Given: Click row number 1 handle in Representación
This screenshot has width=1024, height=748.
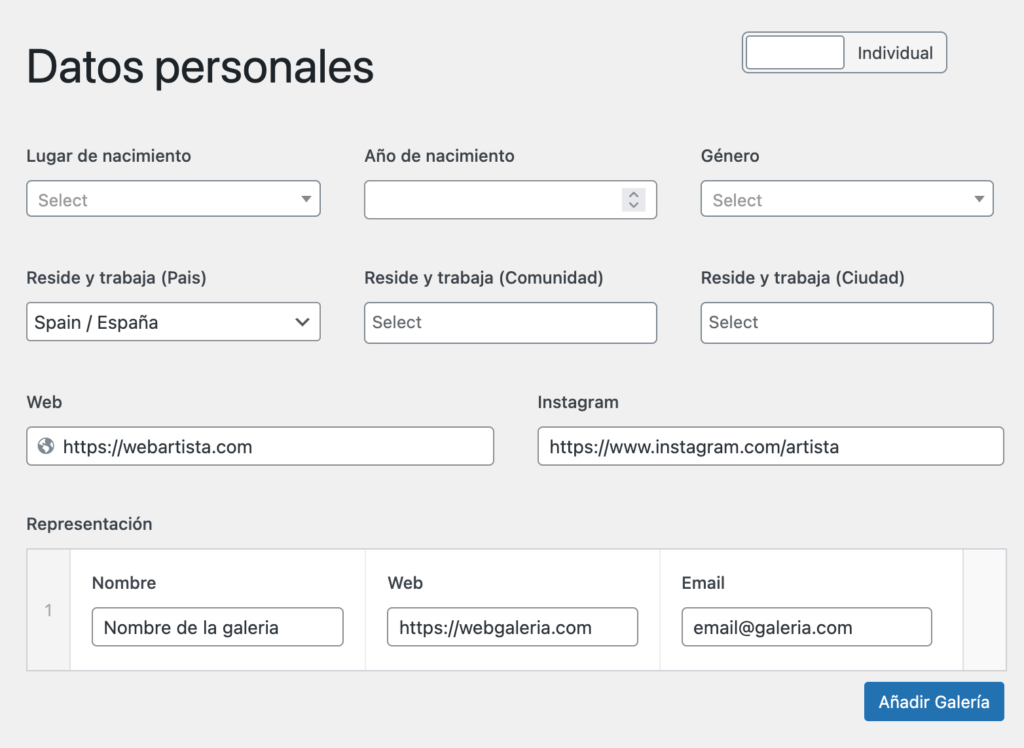Looking at the screenshot, I should click(x=48, y=610).
